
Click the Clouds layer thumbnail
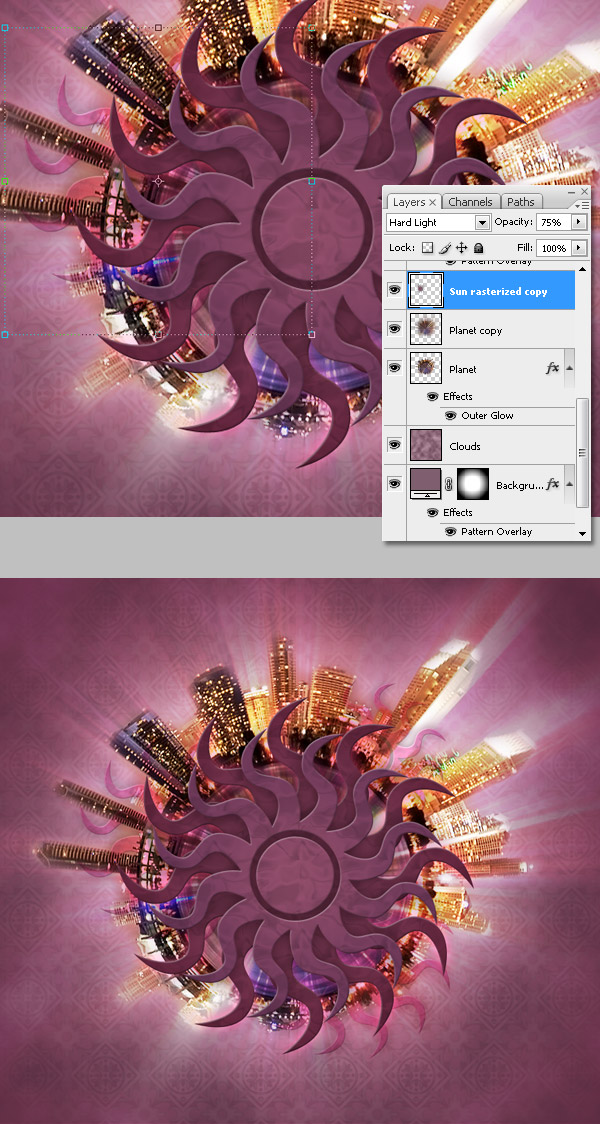click(x=426, y=445)
